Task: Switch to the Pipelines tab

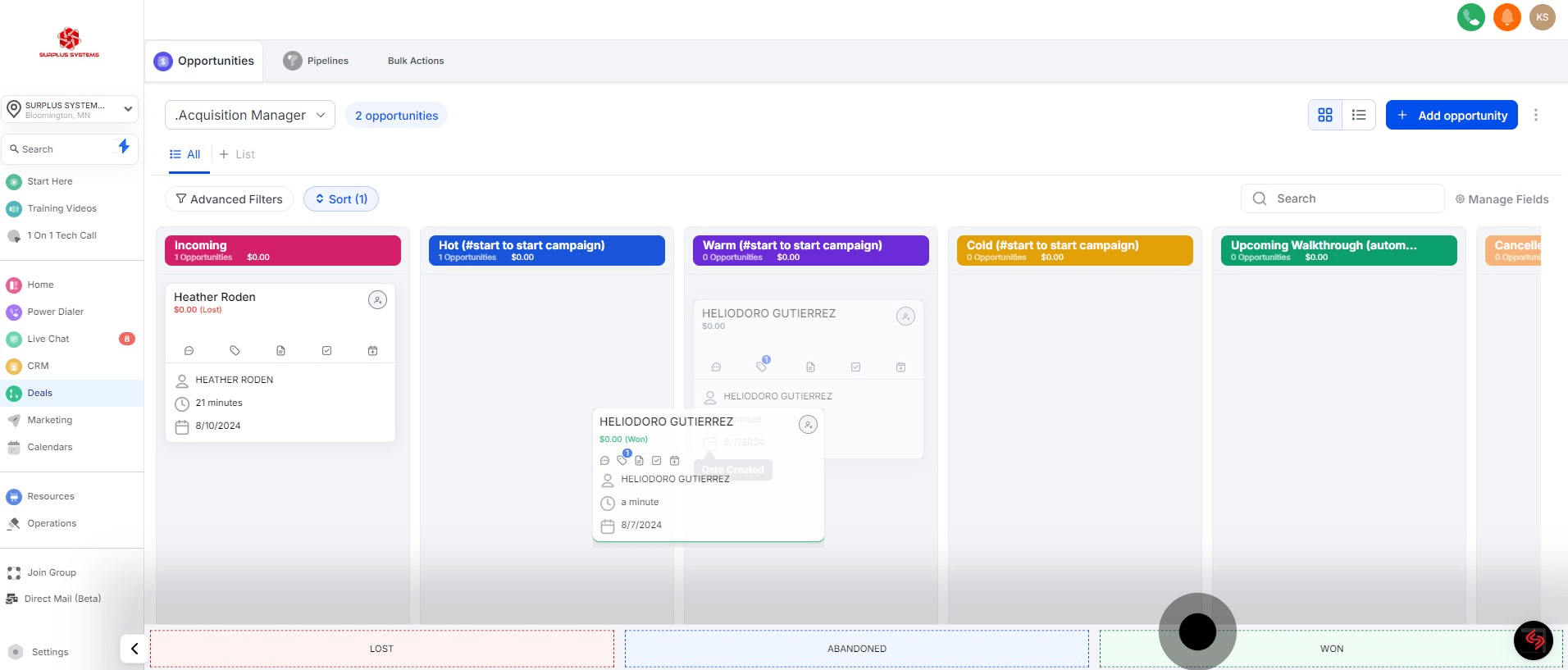Action: point(317,61)
